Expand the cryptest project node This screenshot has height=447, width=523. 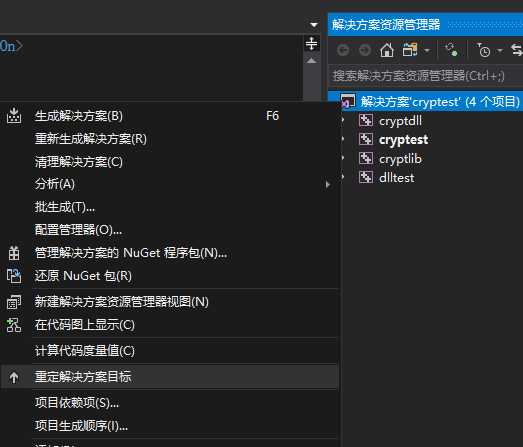[343, 139]
